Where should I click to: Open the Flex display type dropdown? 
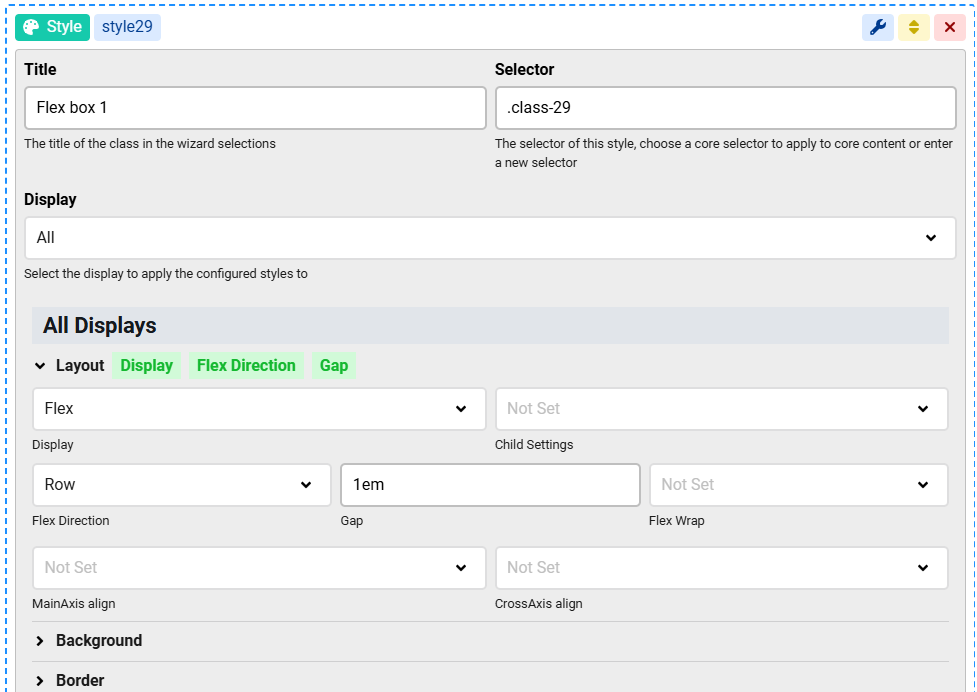pos(258,409)
